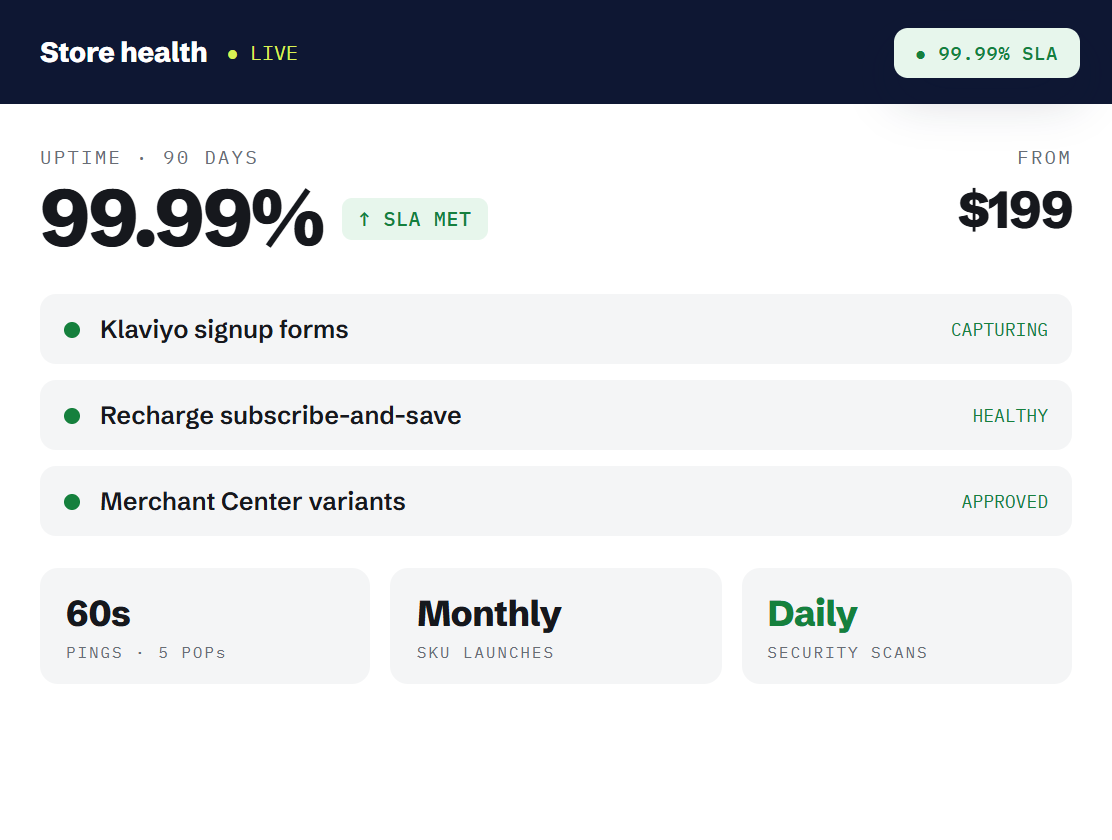The width and height of the screenshot is (1112, 840).
Task: Click the large 99.99% uptime figure
Action: click(x=182, y=218)
